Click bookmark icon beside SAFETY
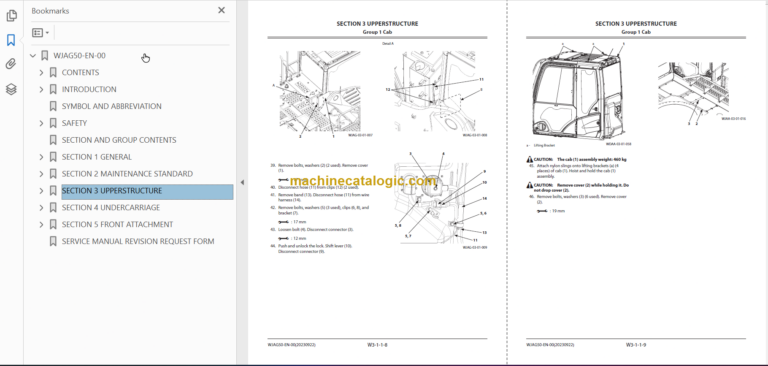 (x=53, y=123)
